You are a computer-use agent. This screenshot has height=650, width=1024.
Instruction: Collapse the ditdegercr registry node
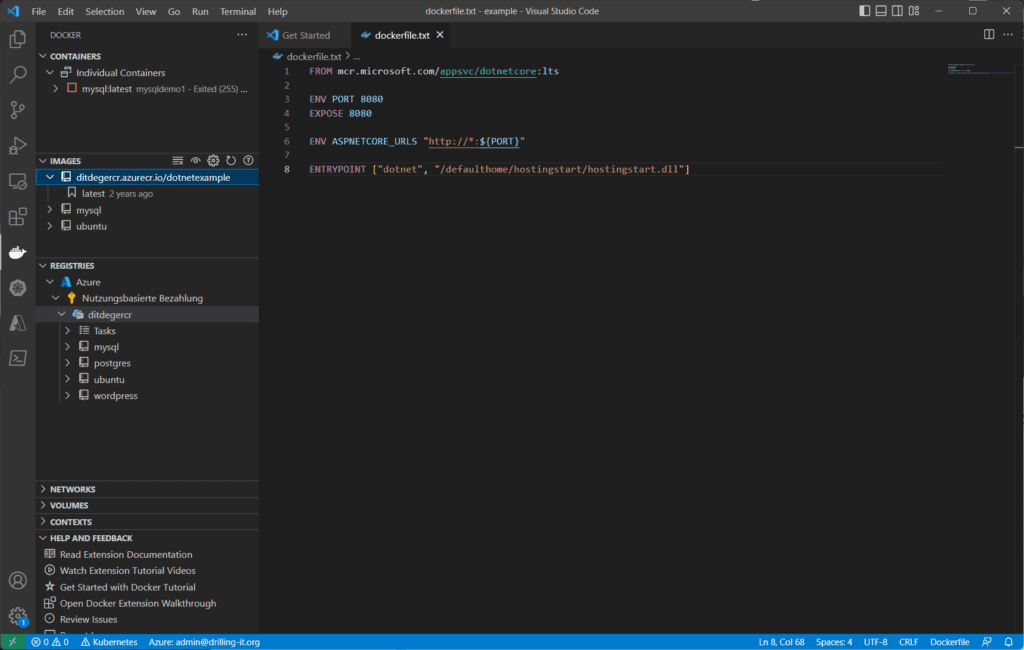61,314
